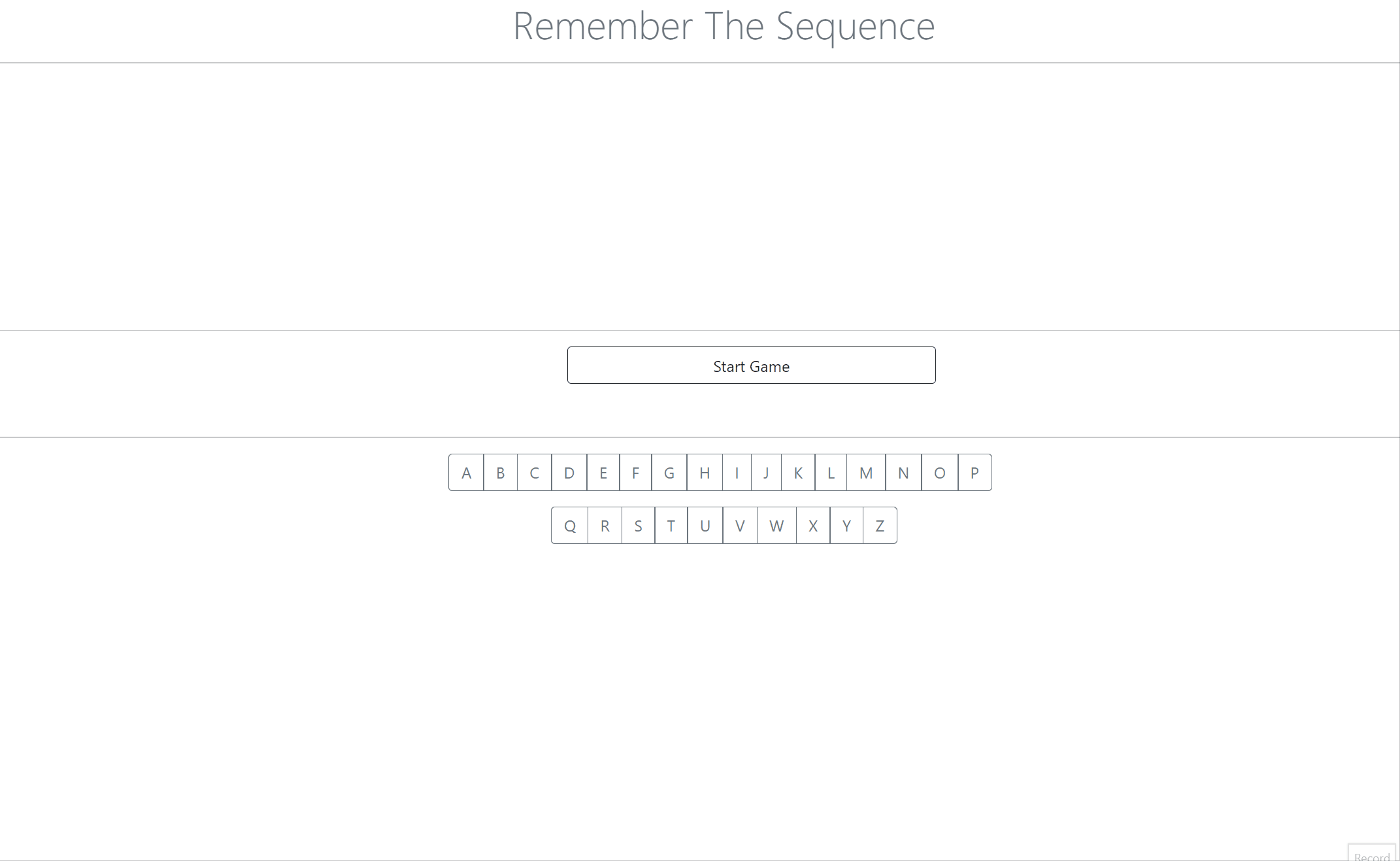Screen dimensions: 1400x861
Task: Click the letter C key
Action: pyautogui.click(x=534, y=473)
